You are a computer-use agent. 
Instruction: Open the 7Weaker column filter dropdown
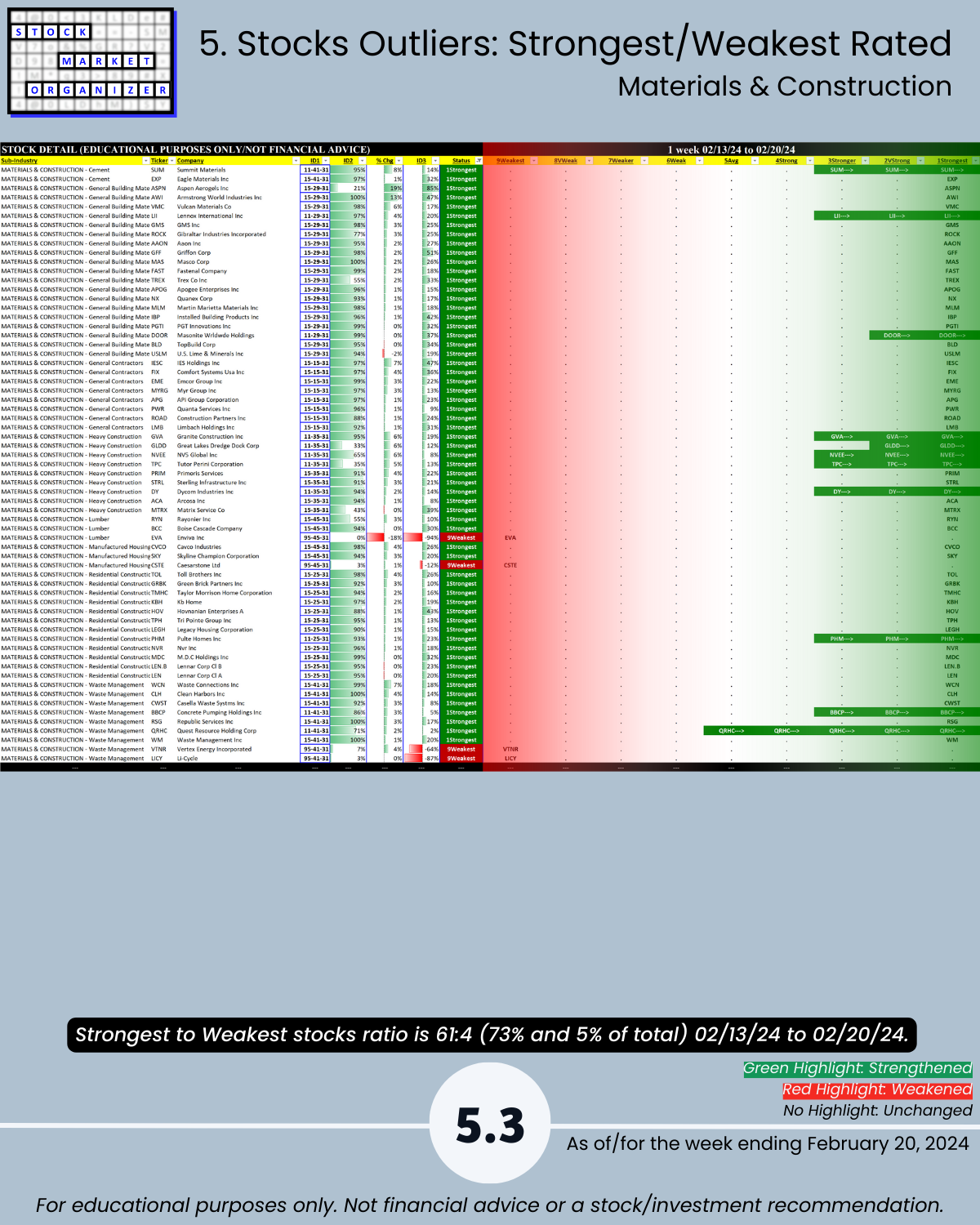pyautogui.click(x=644, y=161)
